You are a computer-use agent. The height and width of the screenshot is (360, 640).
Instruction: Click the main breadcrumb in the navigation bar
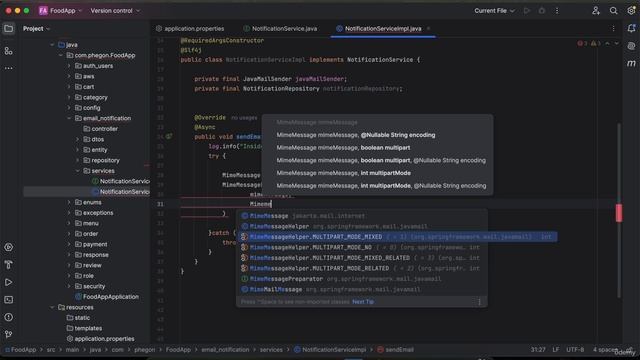72,350
